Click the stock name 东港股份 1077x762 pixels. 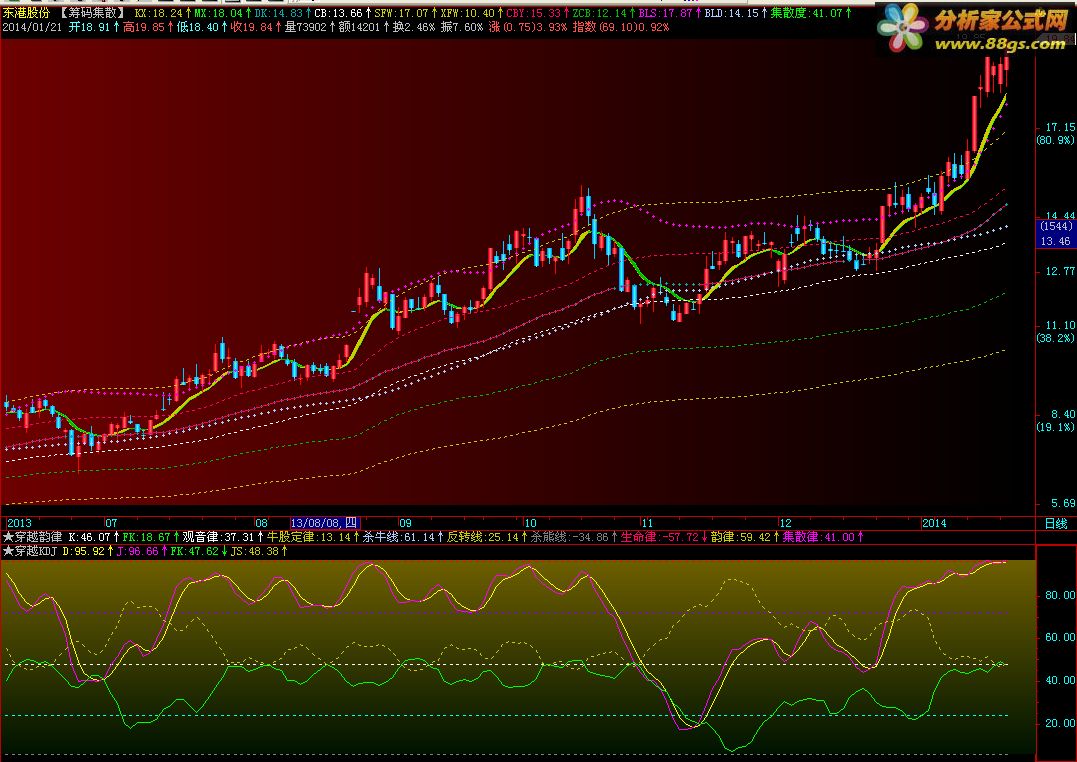(x=26, y=13)
